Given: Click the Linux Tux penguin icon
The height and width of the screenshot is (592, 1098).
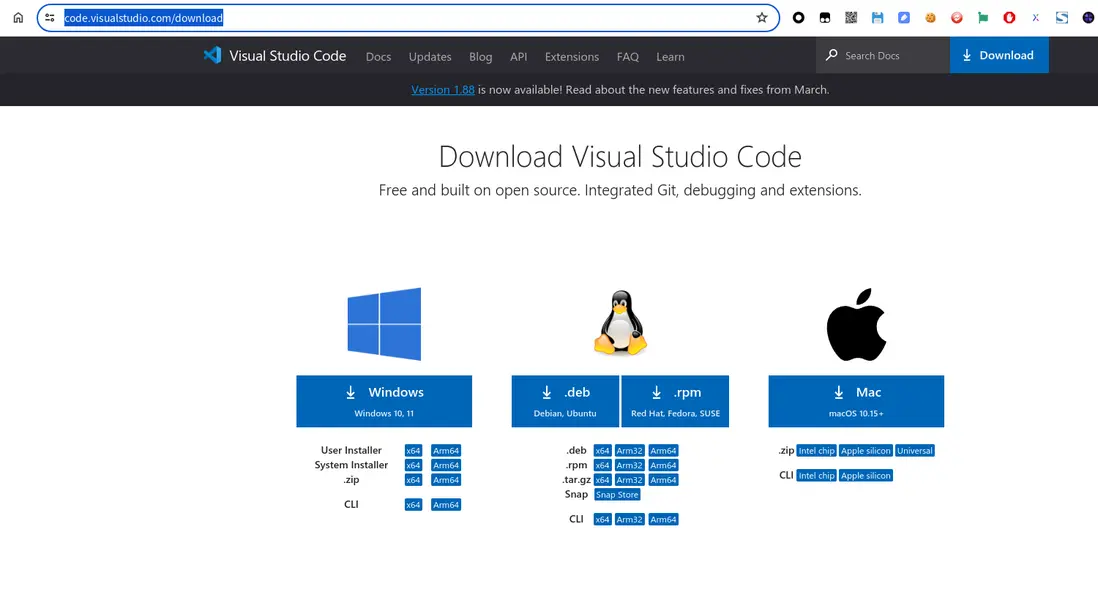Looking at the screenshot, I should pyautogui.click(x=620, y=324).
